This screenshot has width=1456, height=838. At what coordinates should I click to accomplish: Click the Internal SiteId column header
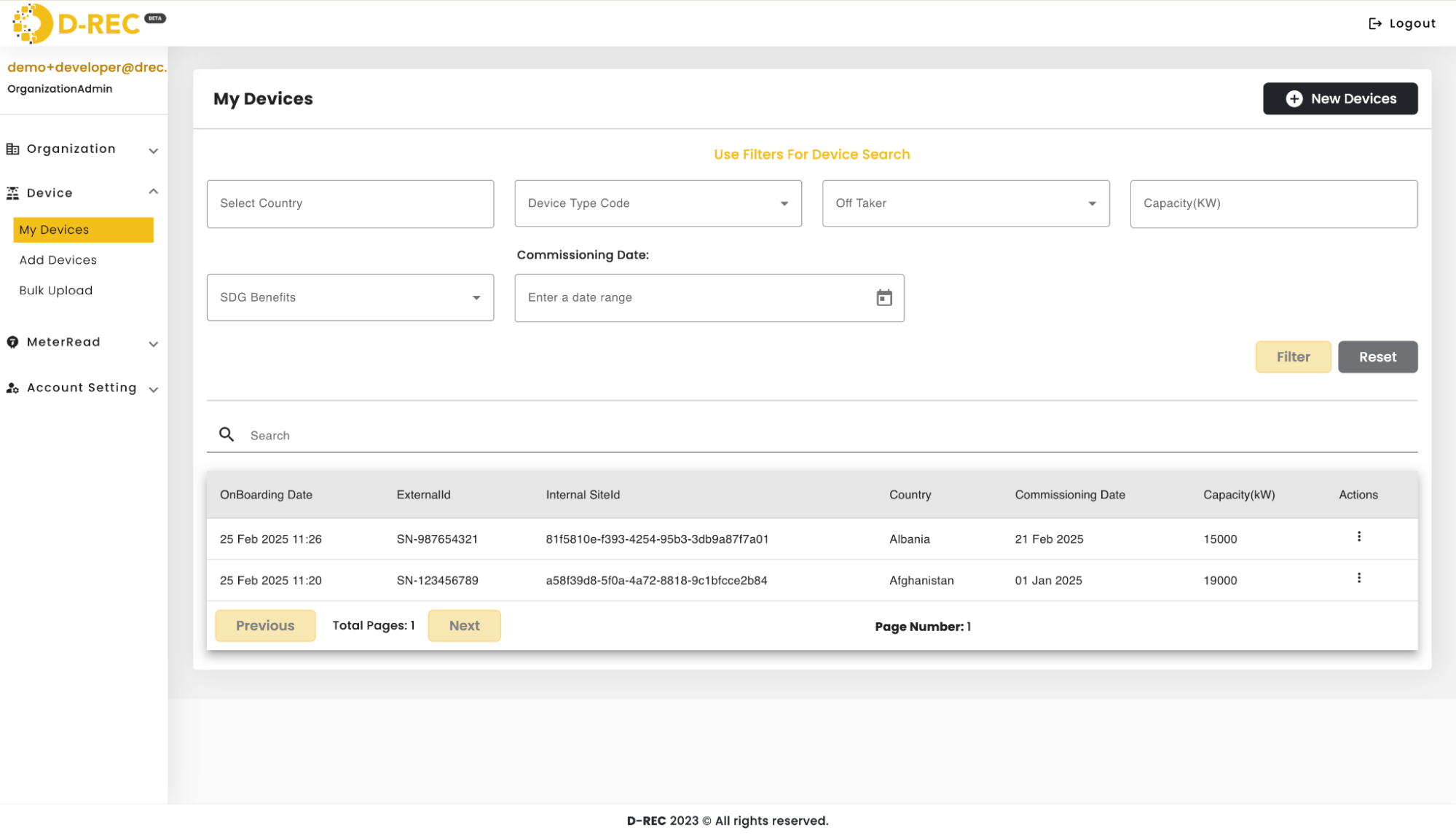(583, 495)
